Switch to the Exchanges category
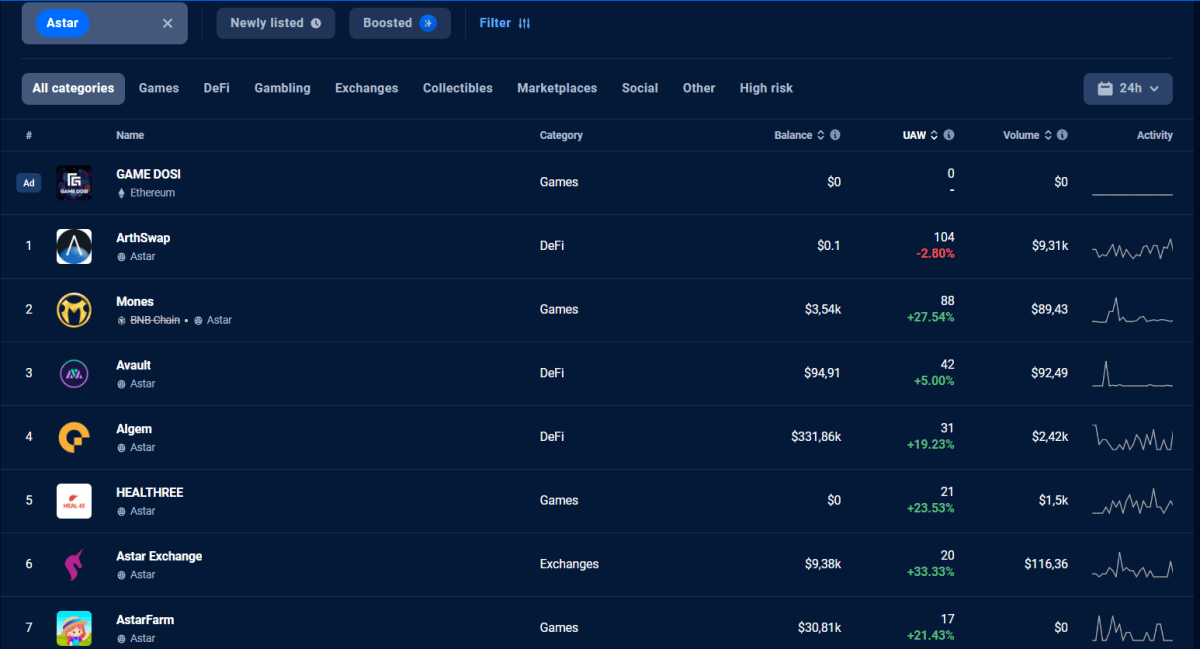 tap(367, 88)
